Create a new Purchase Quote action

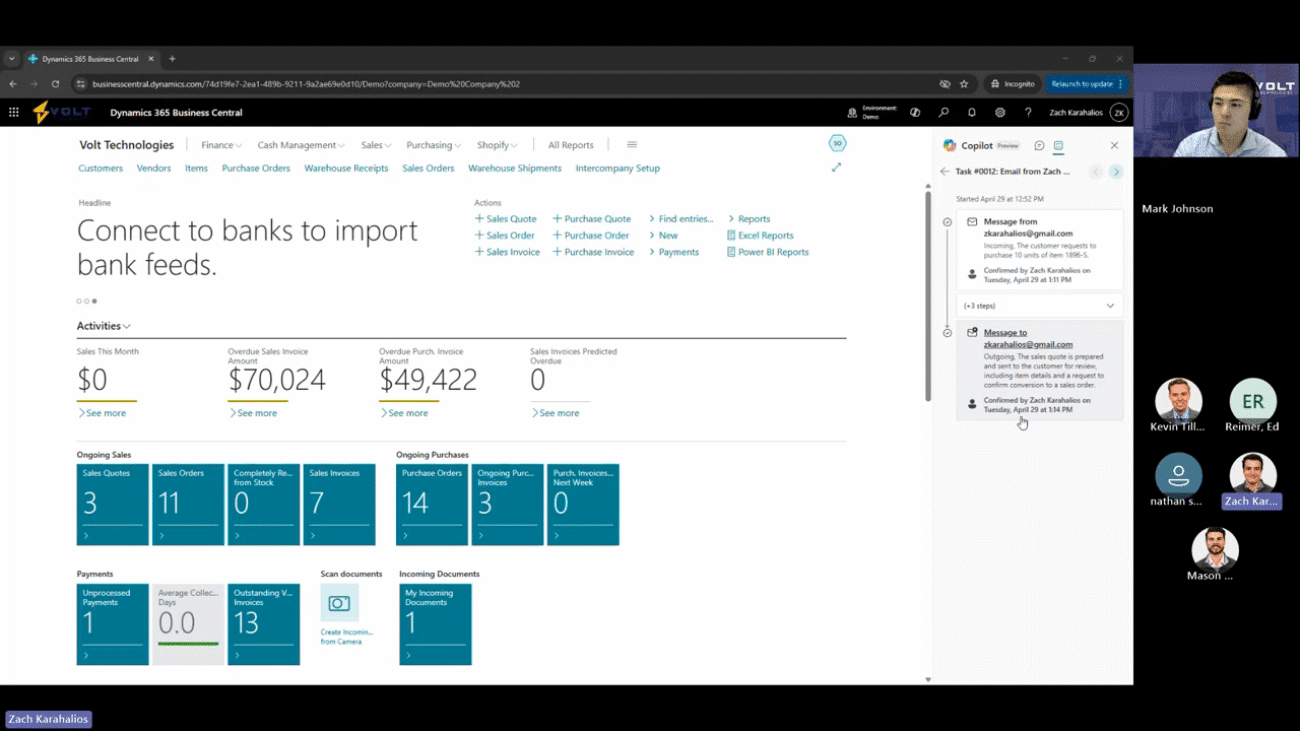click(x=592, y=219)
